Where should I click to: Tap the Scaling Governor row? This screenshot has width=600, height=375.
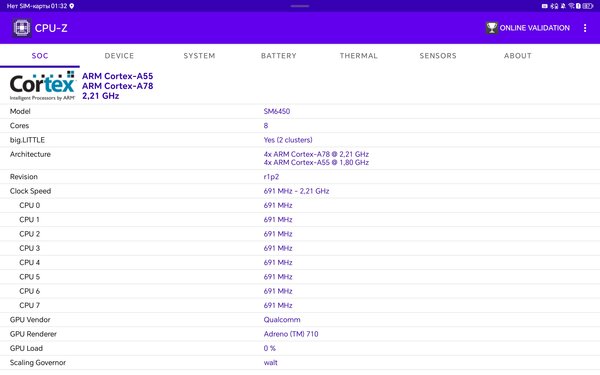point(300,363)
